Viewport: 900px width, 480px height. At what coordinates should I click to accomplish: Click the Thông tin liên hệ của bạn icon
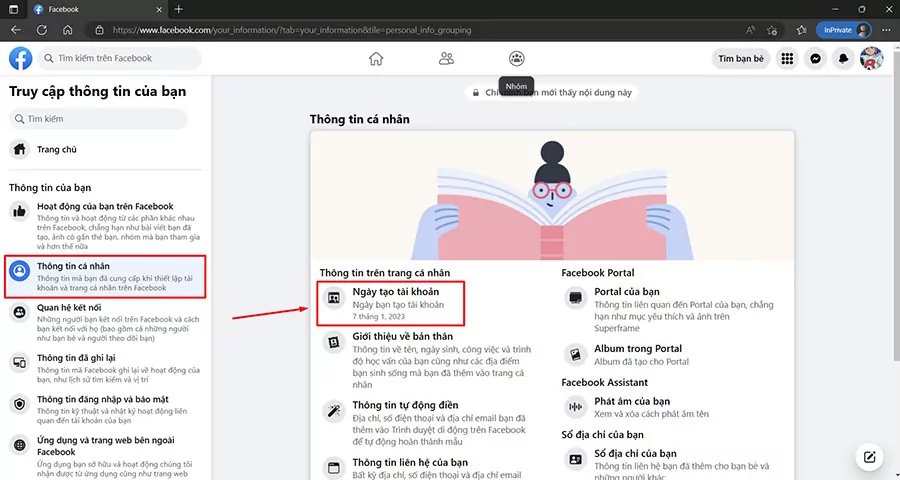[333, 468]
